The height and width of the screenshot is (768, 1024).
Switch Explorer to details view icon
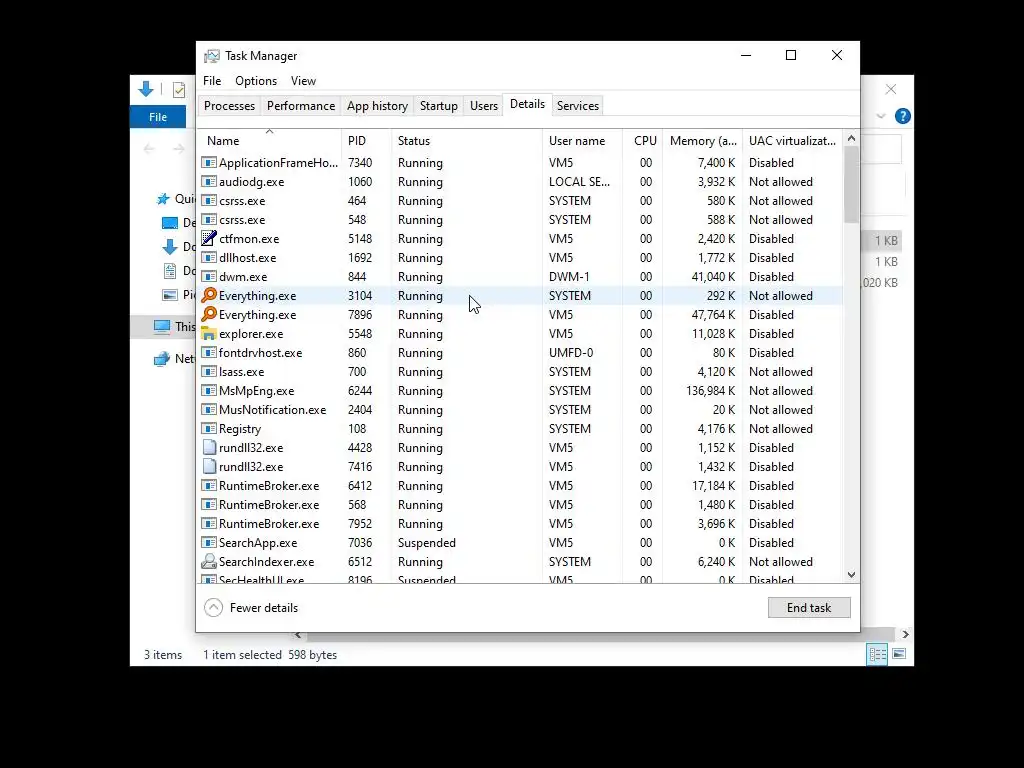pos(877,654)
